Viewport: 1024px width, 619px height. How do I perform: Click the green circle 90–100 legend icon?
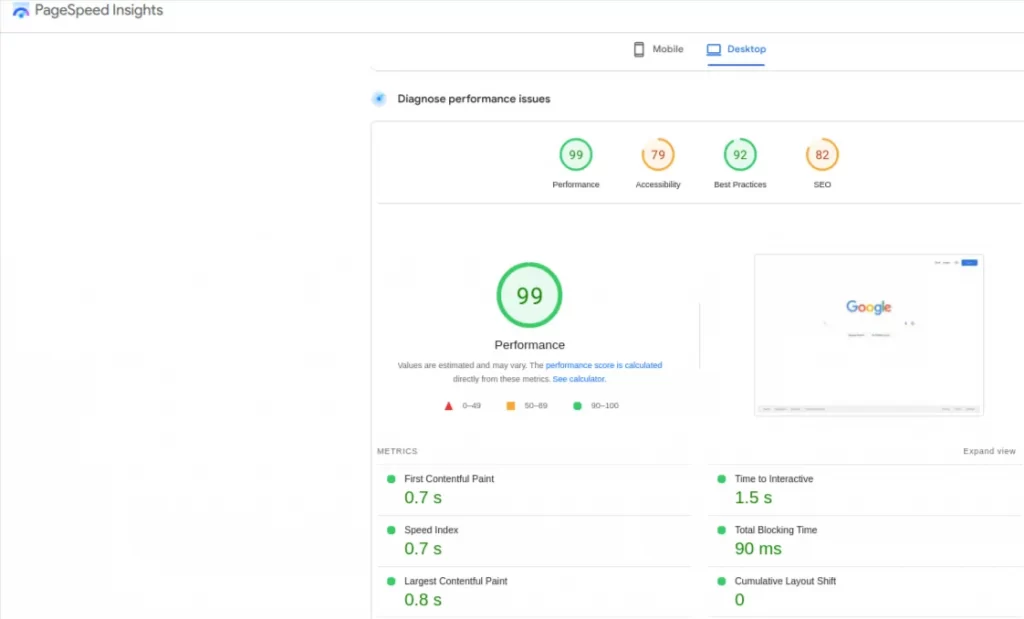coord(577,405)
